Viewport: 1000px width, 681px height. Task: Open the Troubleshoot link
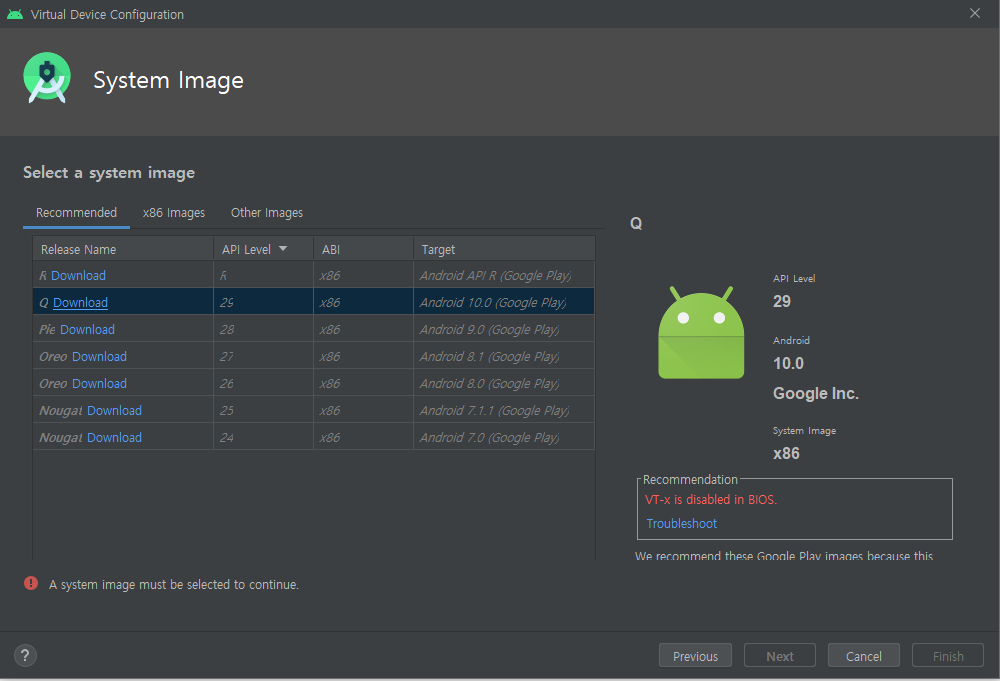pyautogui.click(x=681, y=524)
